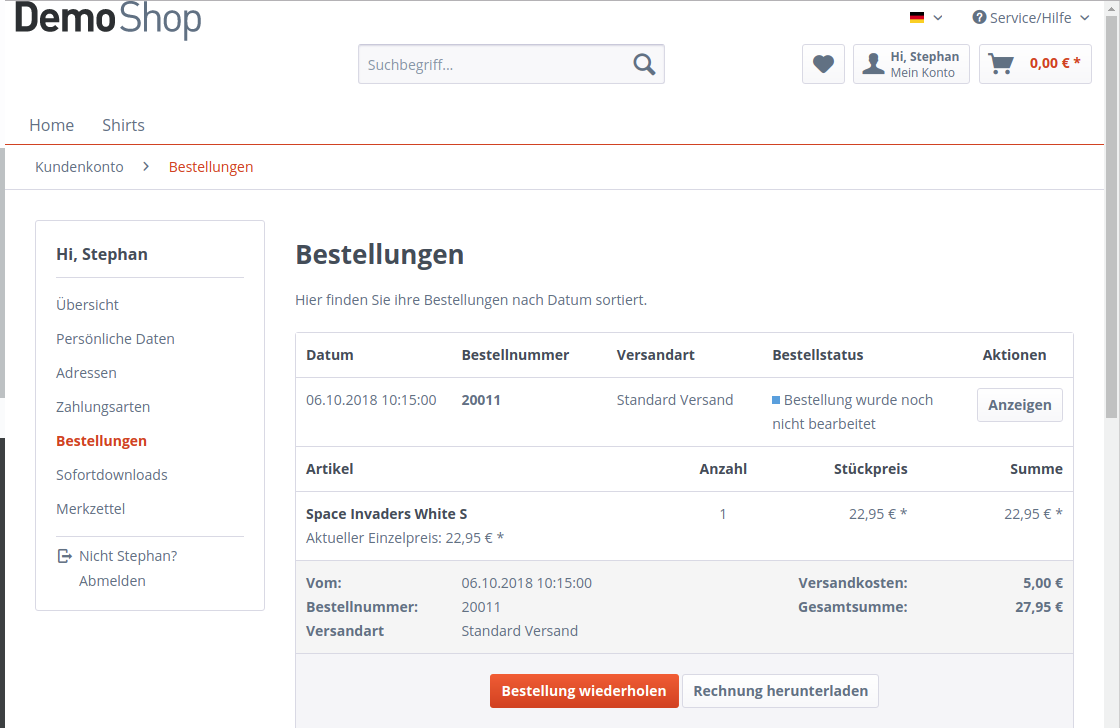Click the logout icon beside Nicht Stephan
The height and width of the screenshot is (728, 1120).
[x=65, y=556]
